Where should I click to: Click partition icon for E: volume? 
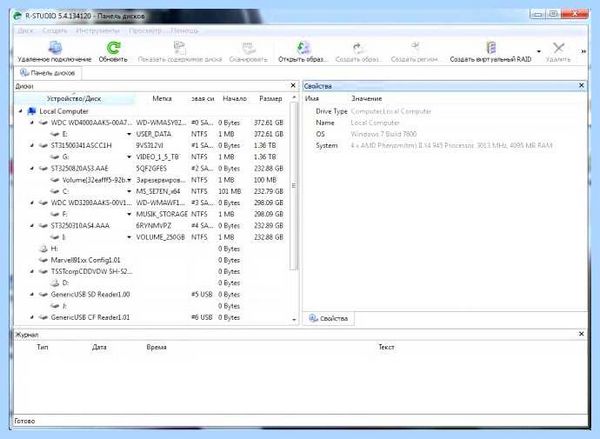pyautogui.click(x=55, y=134)
